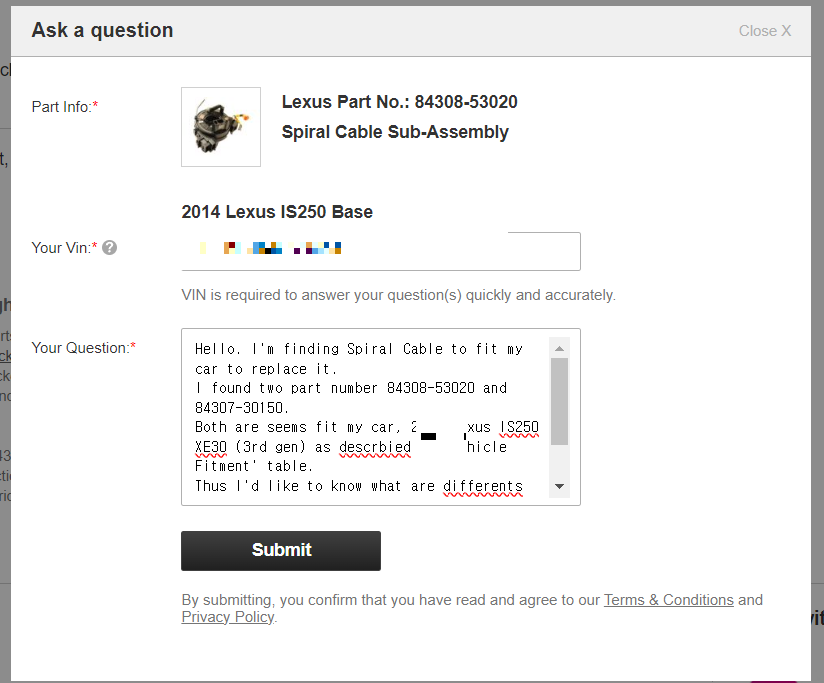Click the 'Ask a question' dialog title

click(102, 30)
